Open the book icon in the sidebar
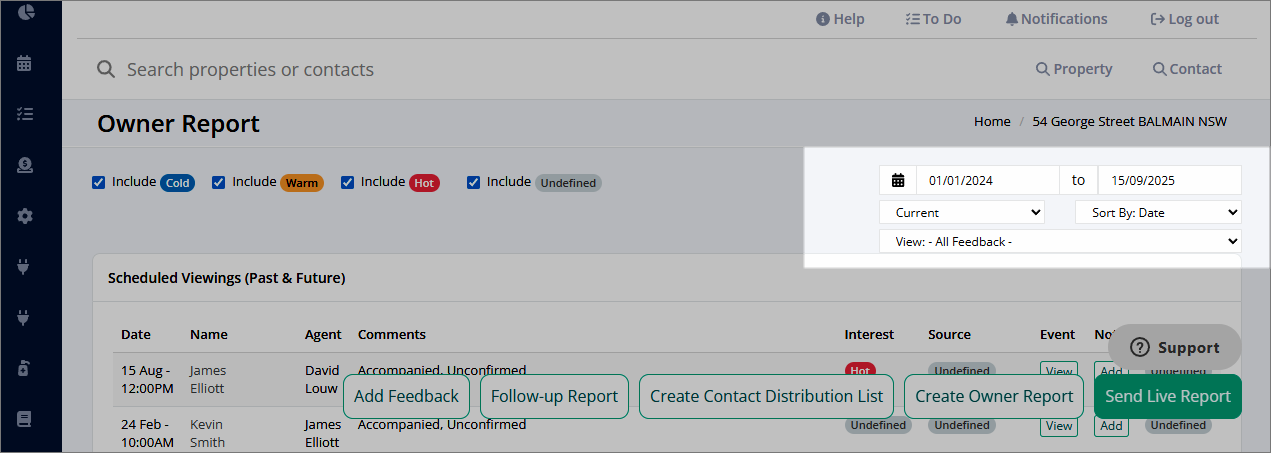The width and height of the screenshot is (1271, 453). (x=25, y=419)
